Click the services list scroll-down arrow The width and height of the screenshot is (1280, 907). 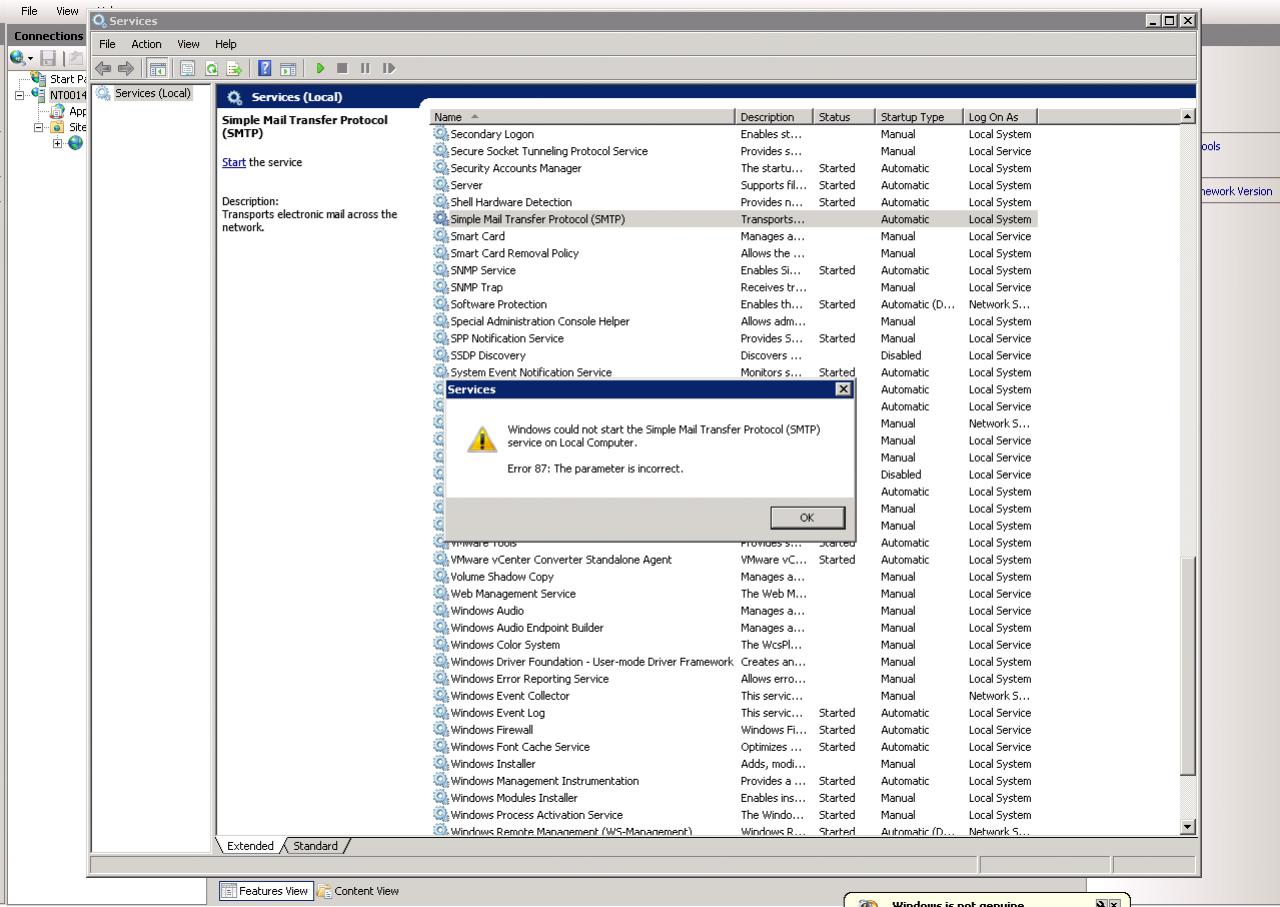(x=1188, y=827)
